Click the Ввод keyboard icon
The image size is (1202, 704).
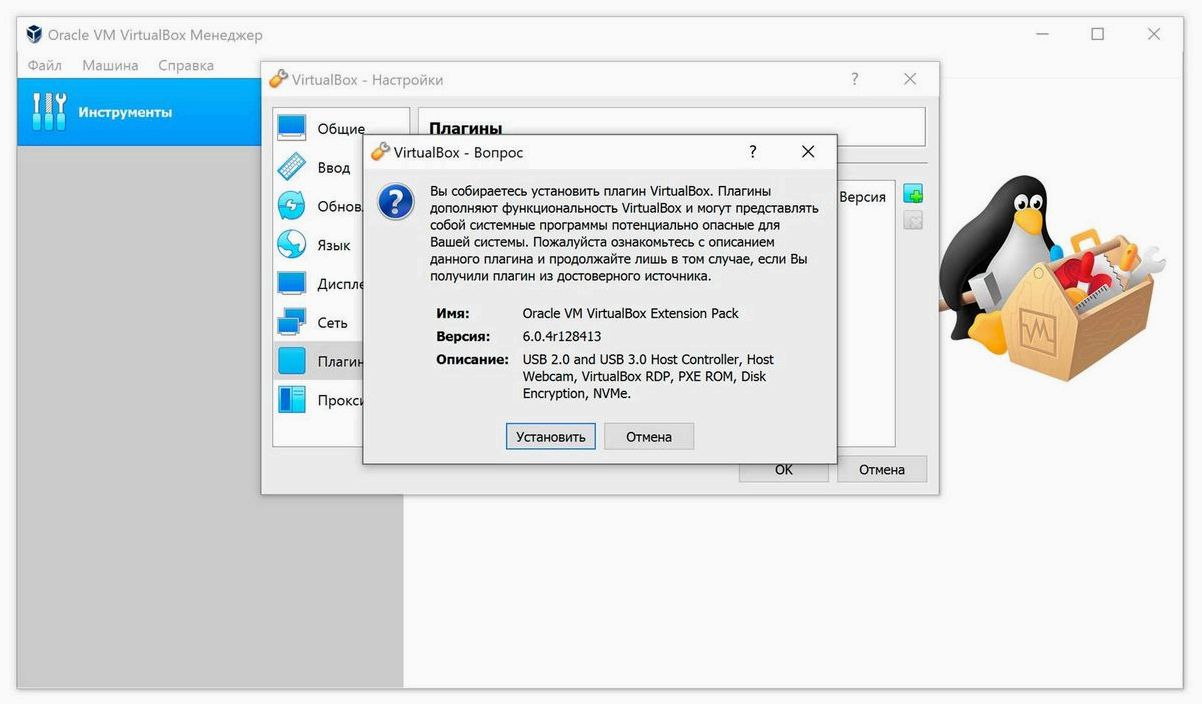[x=291, y=166]
